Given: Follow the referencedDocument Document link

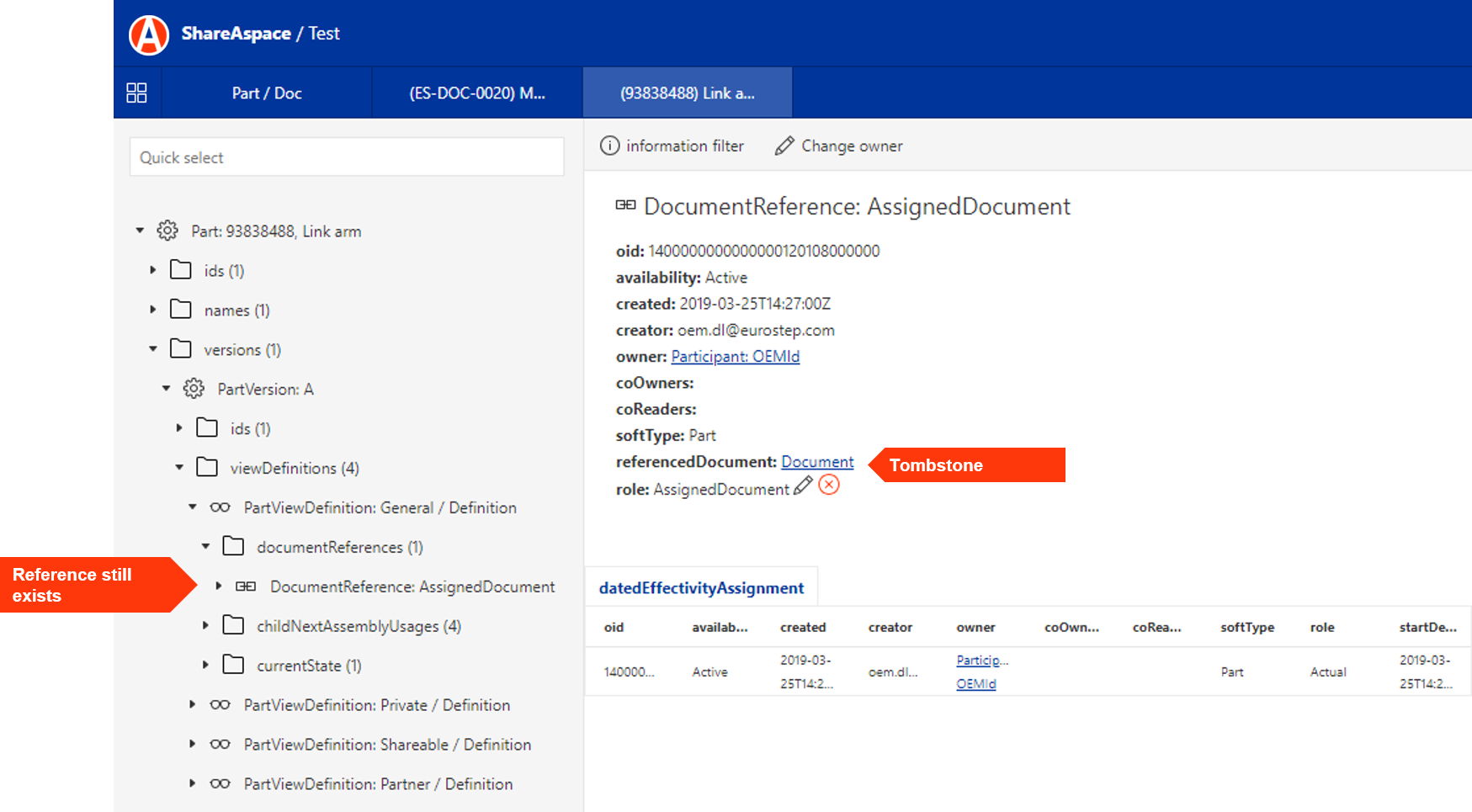Looking at the screenshot, I should click(816, 462).
